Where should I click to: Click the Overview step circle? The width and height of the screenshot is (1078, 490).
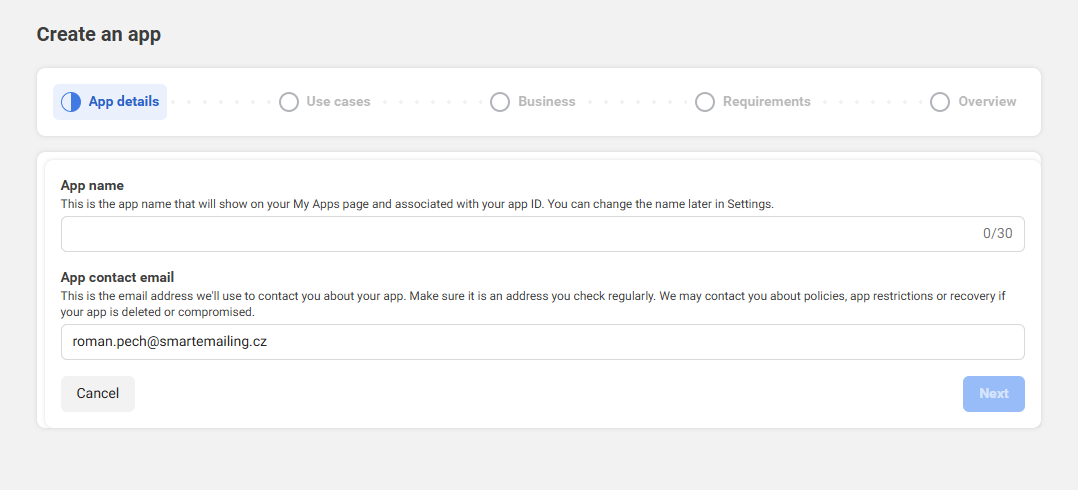pos(940,102)
